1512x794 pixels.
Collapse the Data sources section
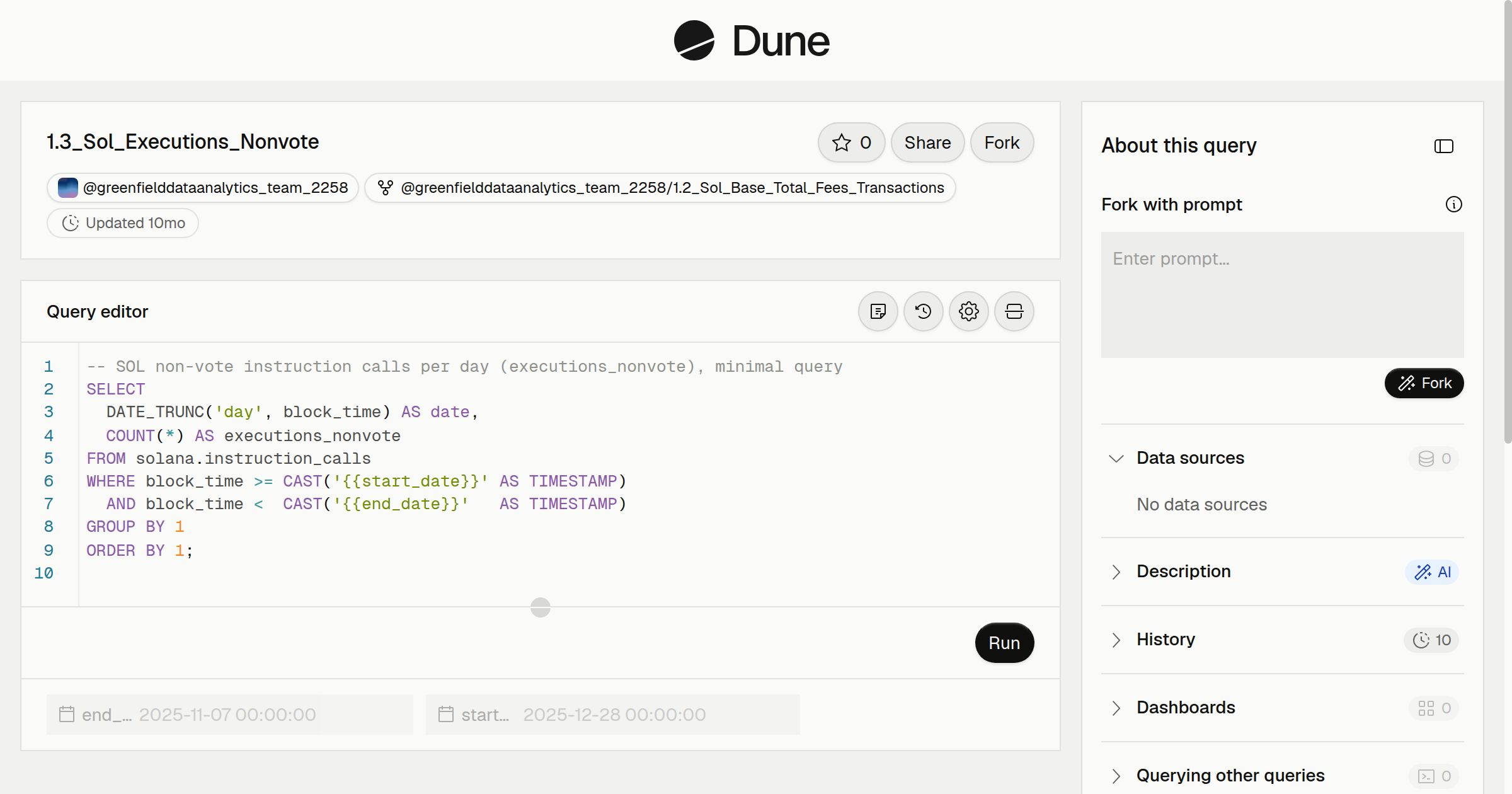click(1116, 458)
